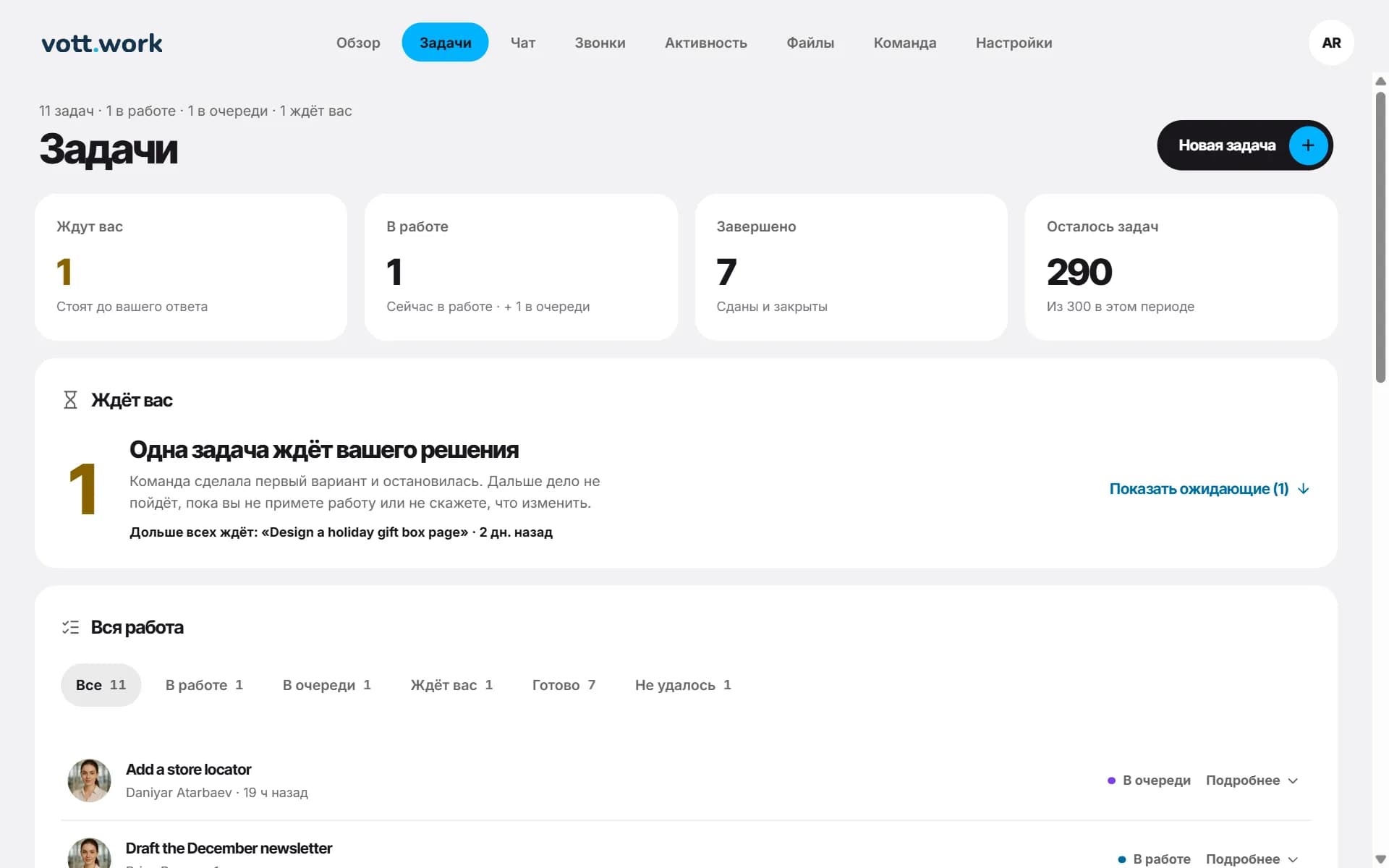Click the vott.work logo
The height and width of the screenshot is (868, 1389).
[x=102, y=43]
